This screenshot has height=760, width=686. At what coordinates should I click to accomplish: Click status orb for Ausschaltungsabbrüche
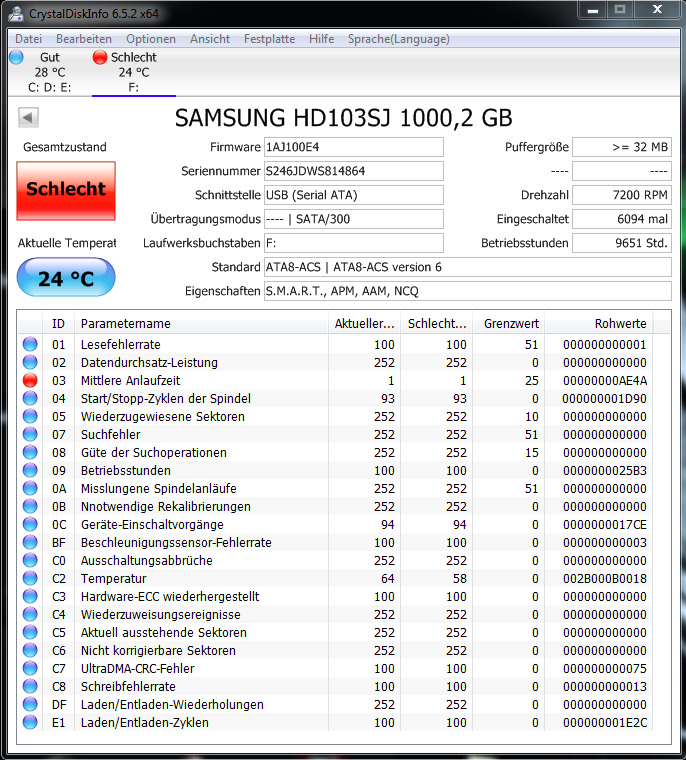[x=30, y=560]
